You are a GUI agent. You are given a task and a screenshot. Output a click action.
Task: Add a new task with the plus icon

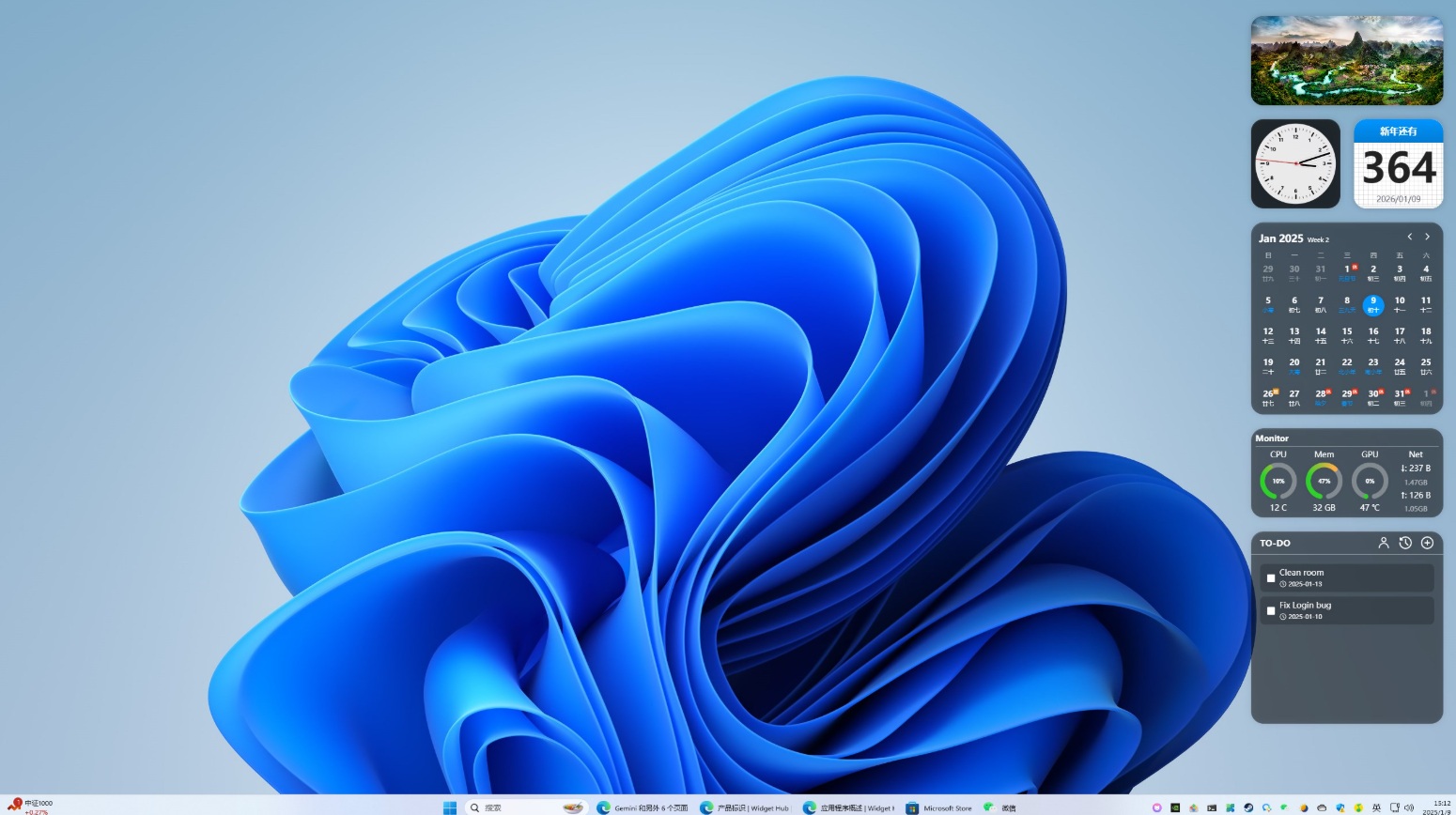click(1427, 543)
